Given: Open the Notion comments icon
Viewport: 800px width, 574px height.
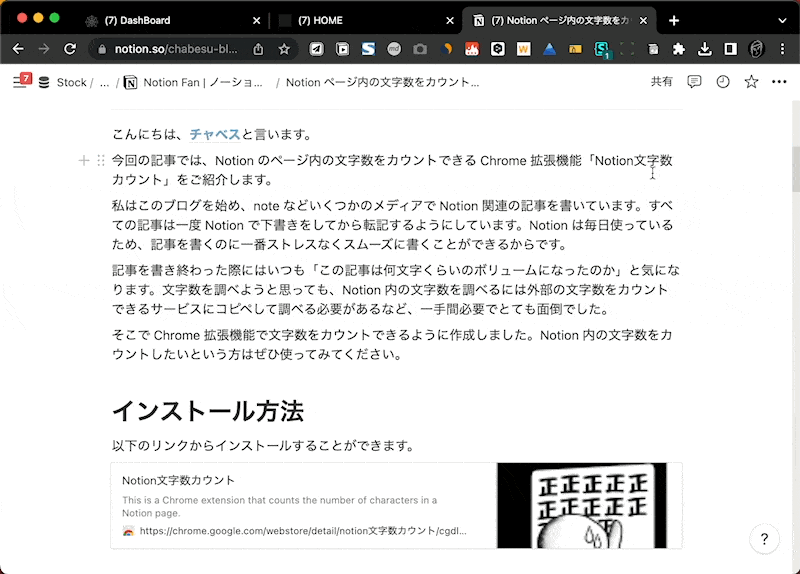Looking at the screenshot, I should point(694,82).
